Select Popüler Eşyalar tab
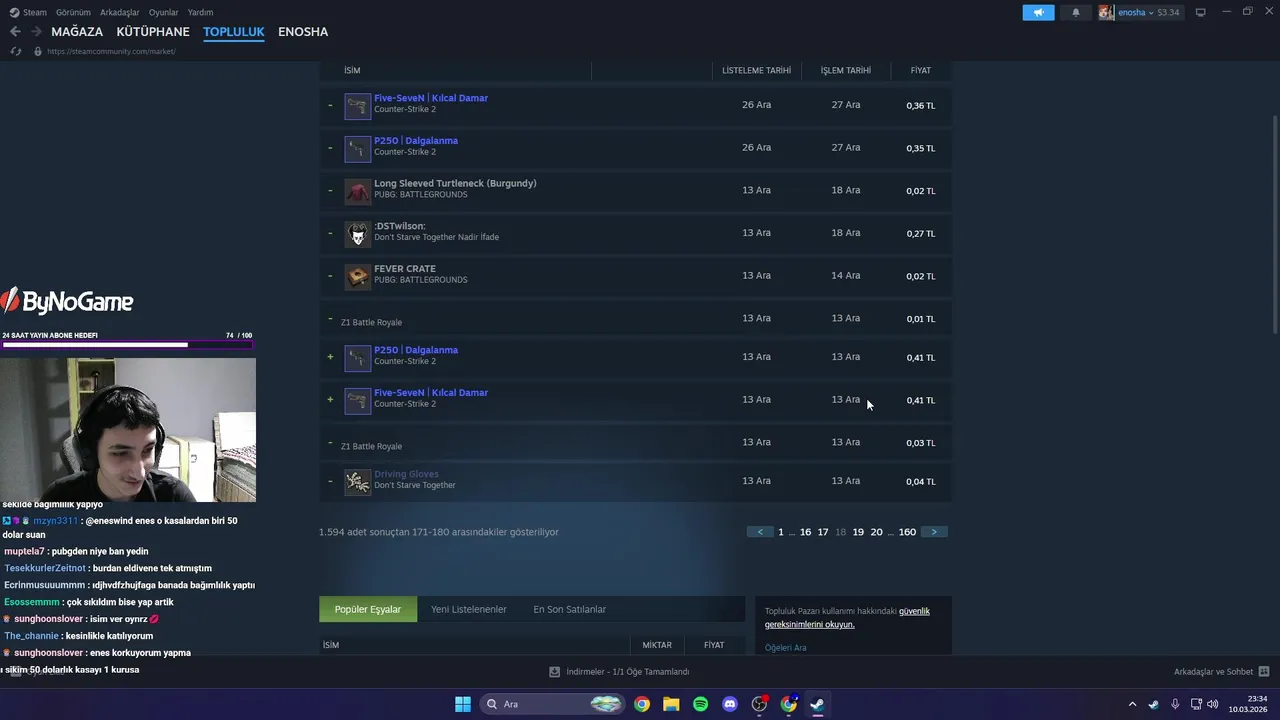 (x=368, y=609)
